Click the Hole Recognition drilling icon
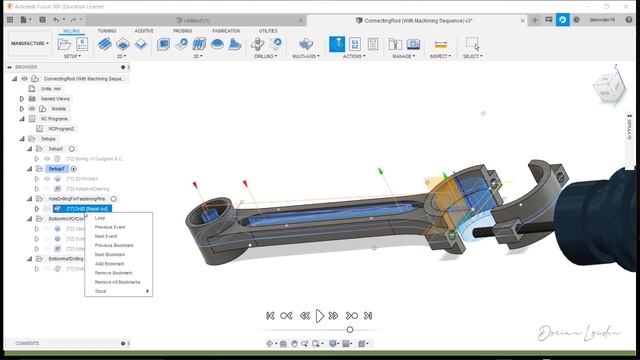Image resolution: width=640 pixels, height=360 pixels. (276, 44)
